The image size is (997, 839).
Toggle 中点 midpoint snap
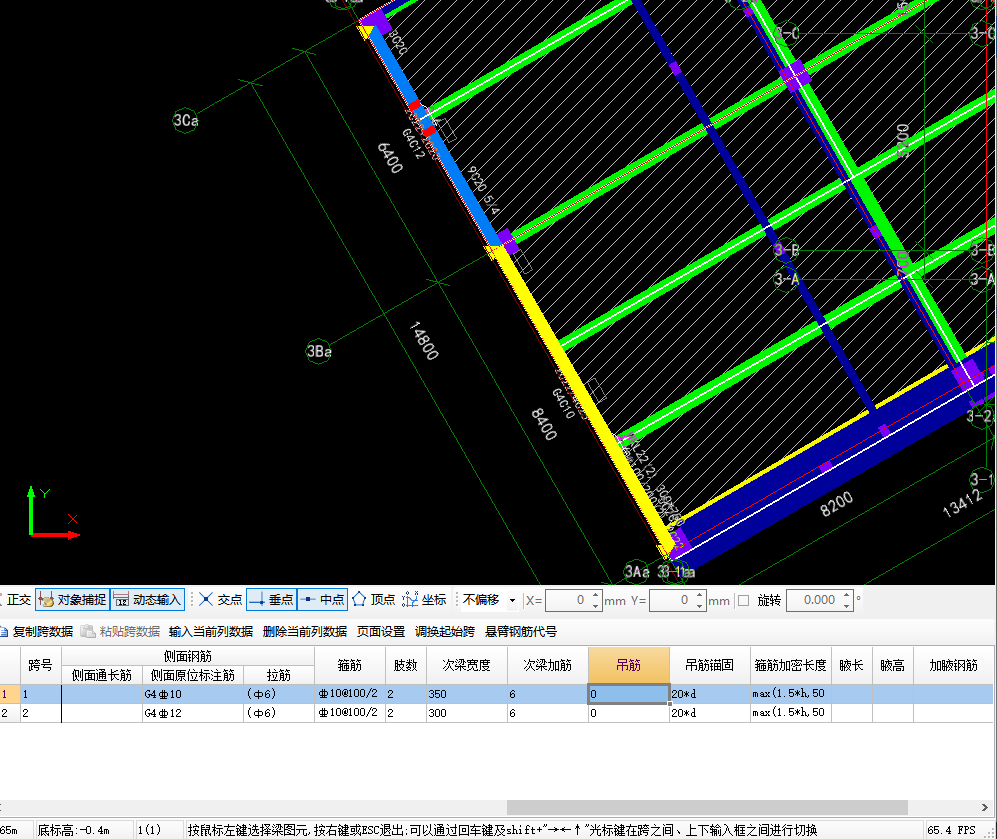(322, 599)
